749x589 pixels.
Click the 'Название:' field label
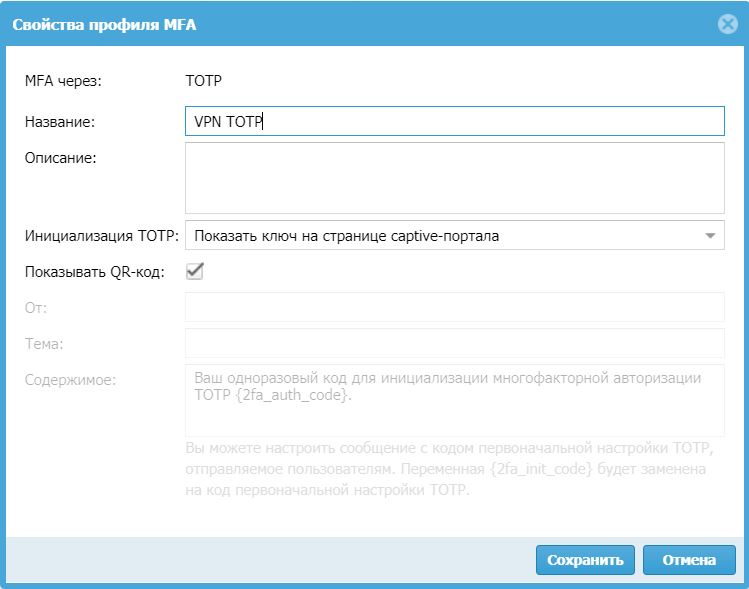(59, 122)
